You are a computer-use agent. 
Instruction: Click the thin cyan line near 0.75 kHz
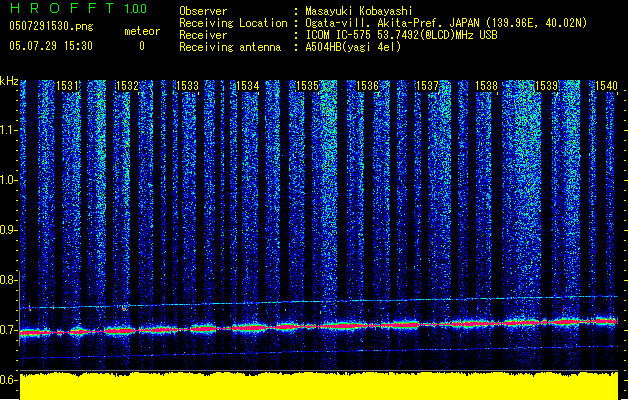click(x=319, y=302)
